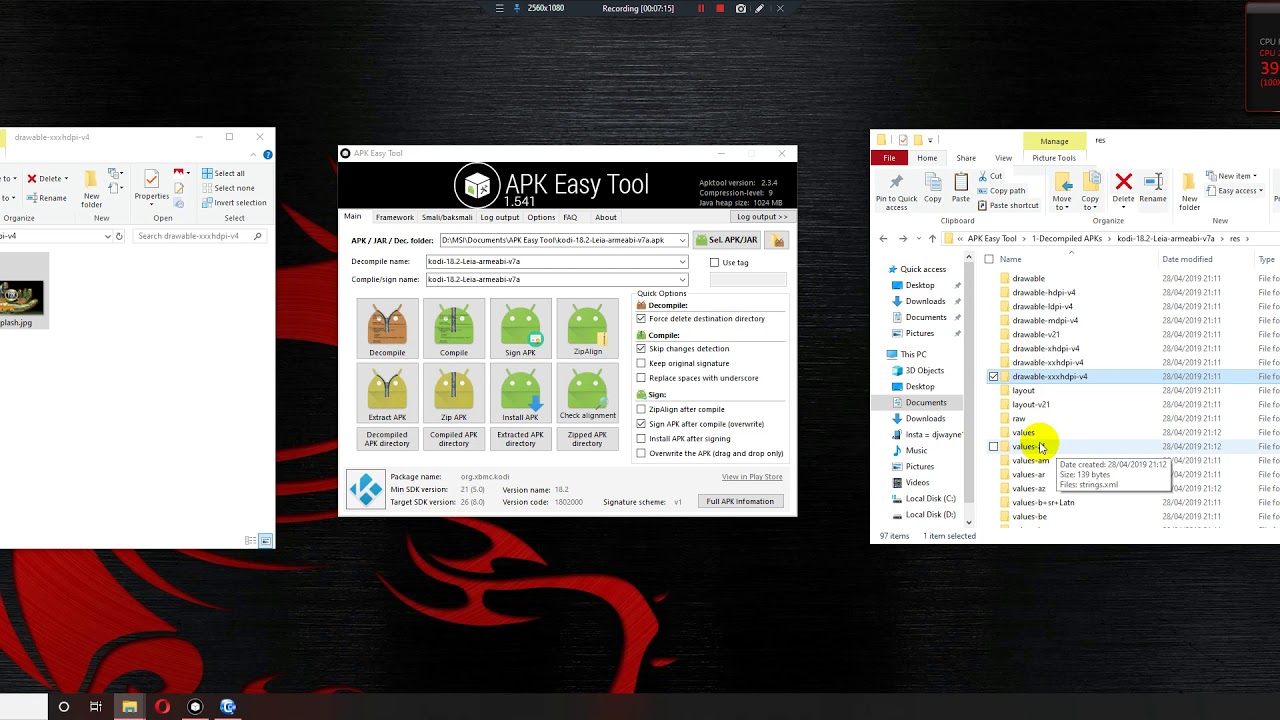Image resolution: width=1280 pixels, height=720 pixels.
Task: Open address history dropdown in drawable-xxxhdpi-v4 window
Action: click(x=108, y=236)
